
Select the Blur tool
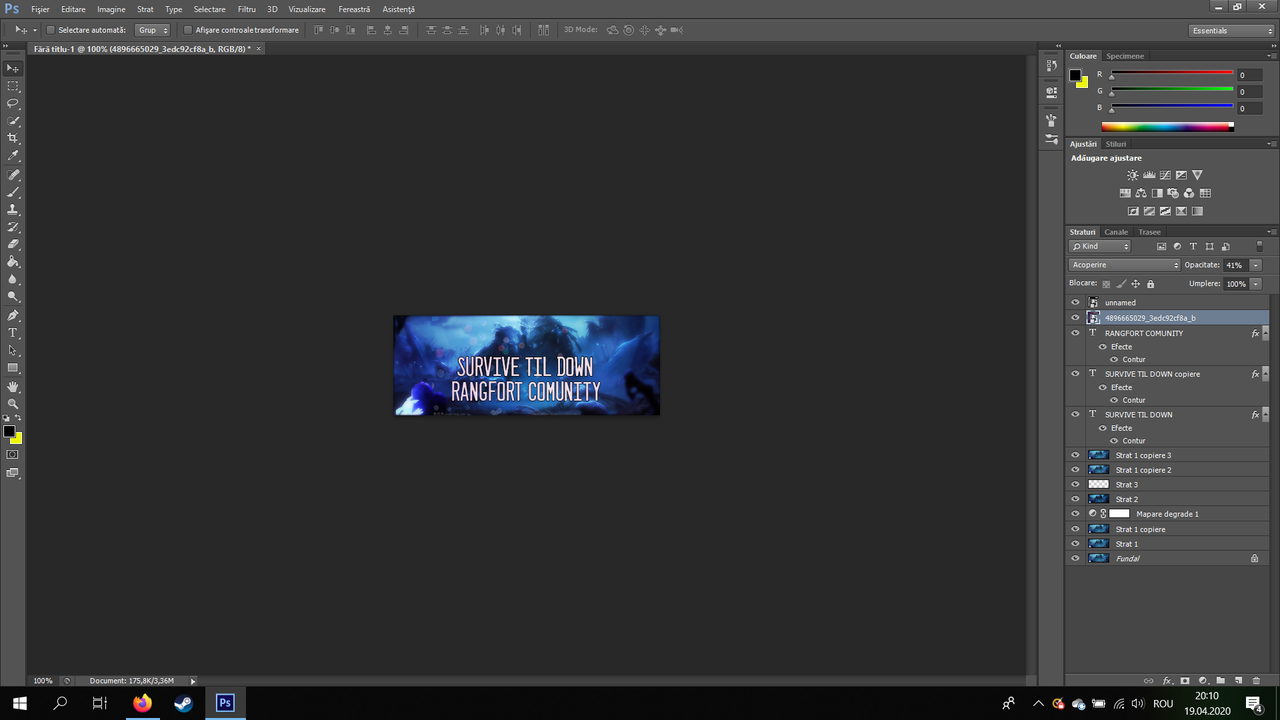point(14,279)
